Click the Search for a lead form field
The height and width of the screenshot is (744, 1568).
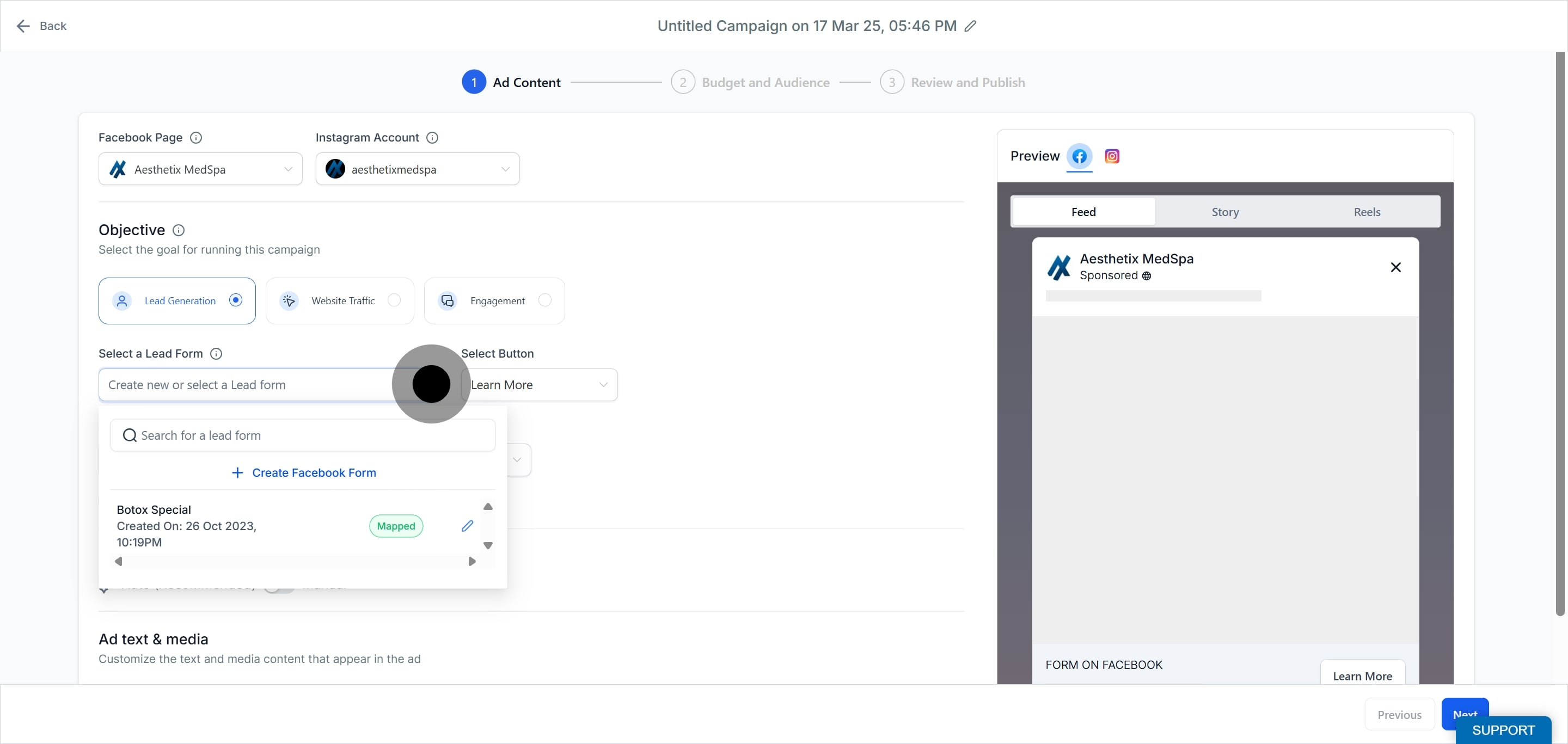(x=303, y=435)
